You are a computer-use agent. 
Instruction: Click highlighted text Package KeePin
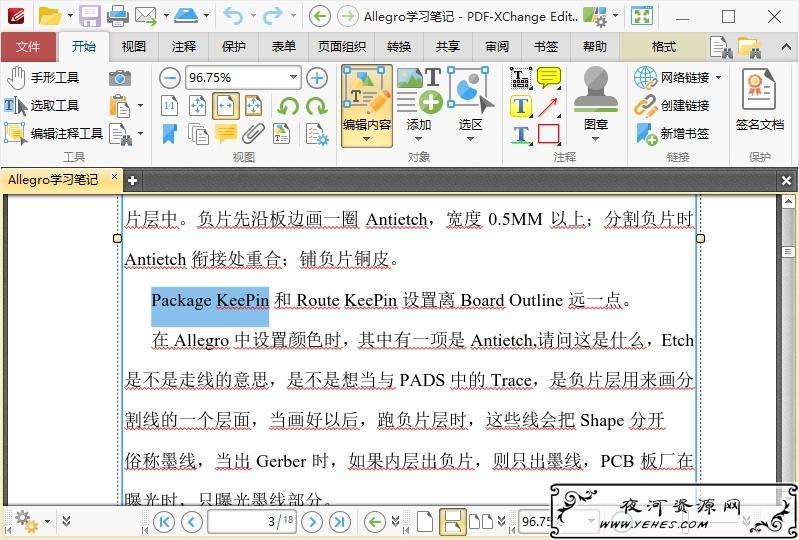point(210,300)
